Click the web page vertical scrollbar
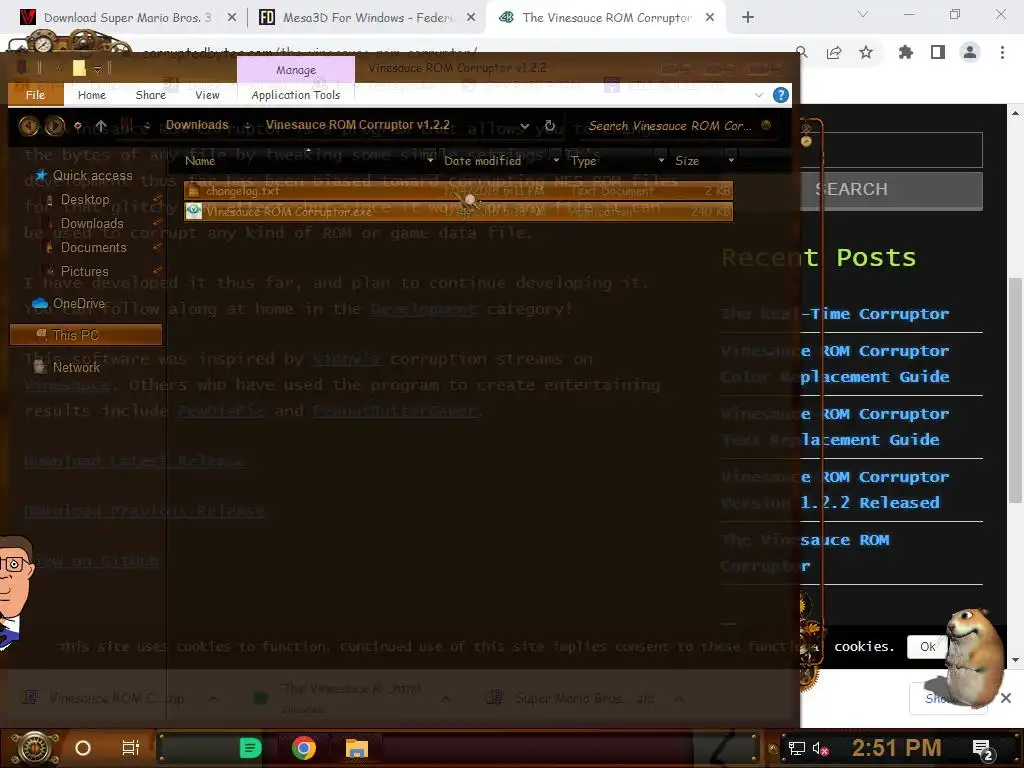 tap(1015, 392)
